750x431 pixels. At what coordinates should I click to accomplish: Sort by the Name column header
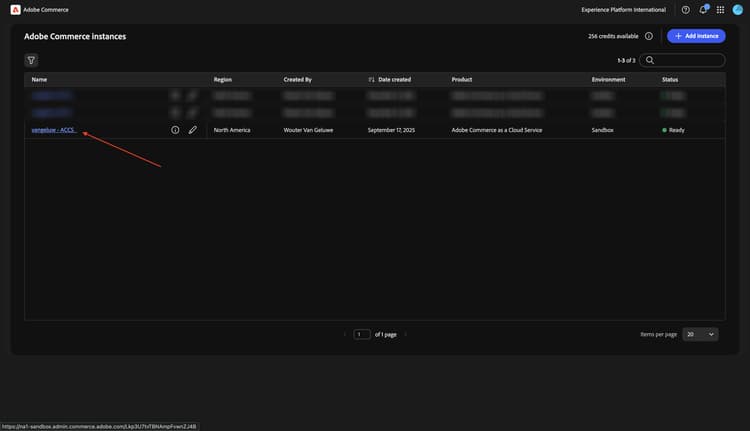(x=39, y=79)
